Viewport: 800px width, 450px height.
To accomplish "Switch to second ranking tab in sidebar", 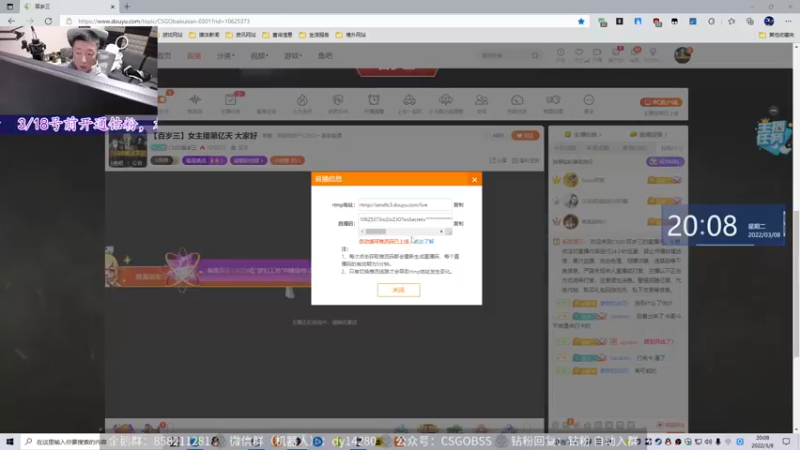I will click(x=597, y=148).
